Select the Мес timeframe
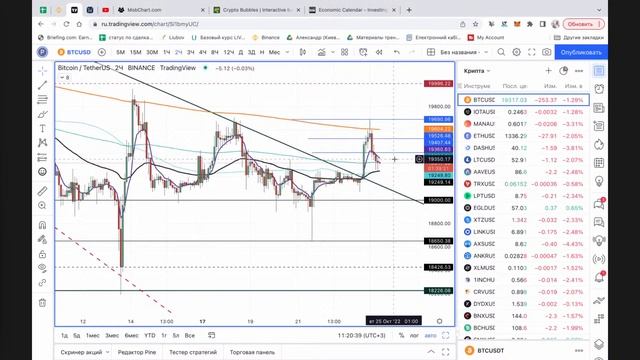 click(x=274, y=52)
